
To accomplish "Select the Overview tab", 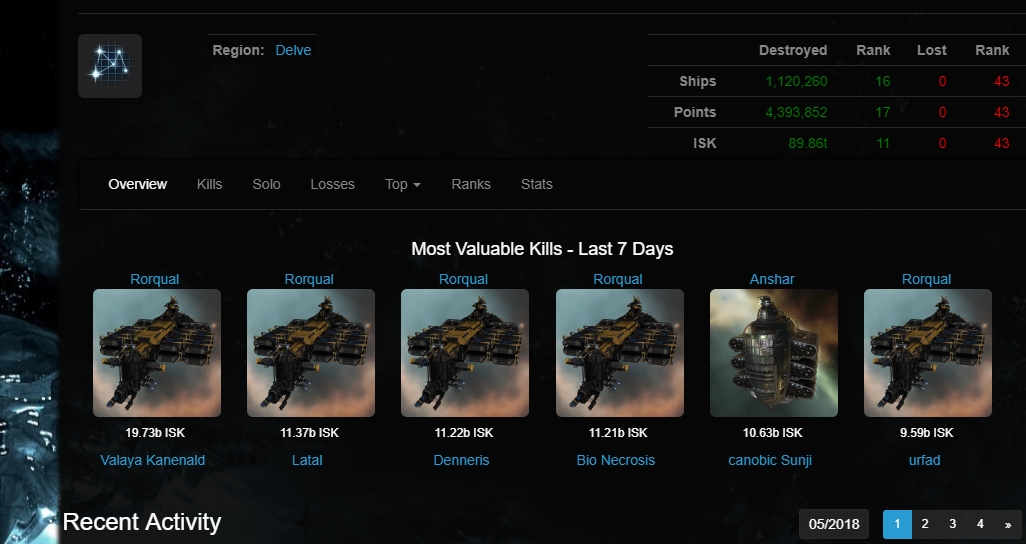I will coord(138,184).
